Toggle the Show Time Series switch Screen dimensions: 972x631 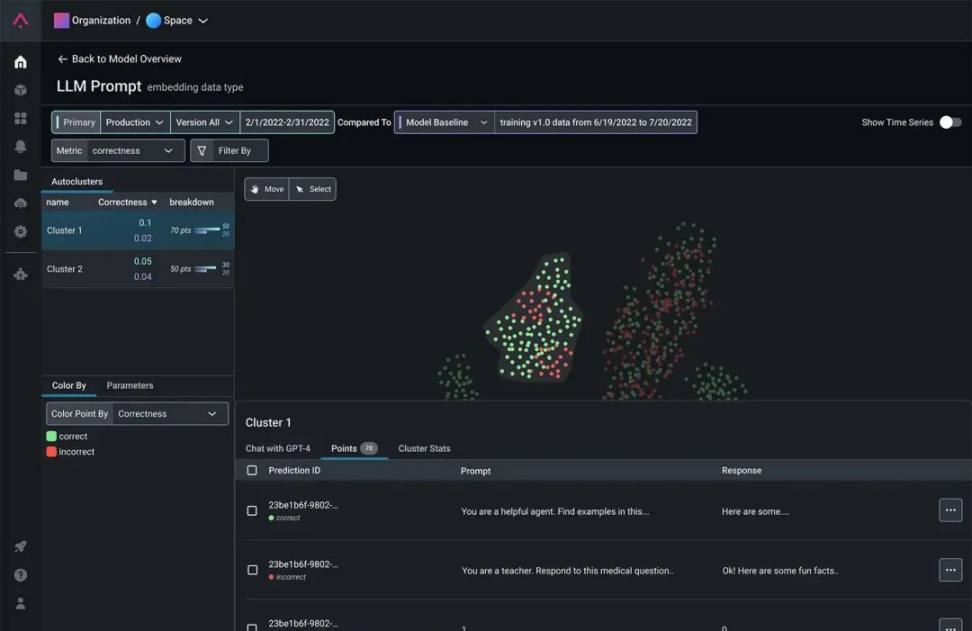950,122
